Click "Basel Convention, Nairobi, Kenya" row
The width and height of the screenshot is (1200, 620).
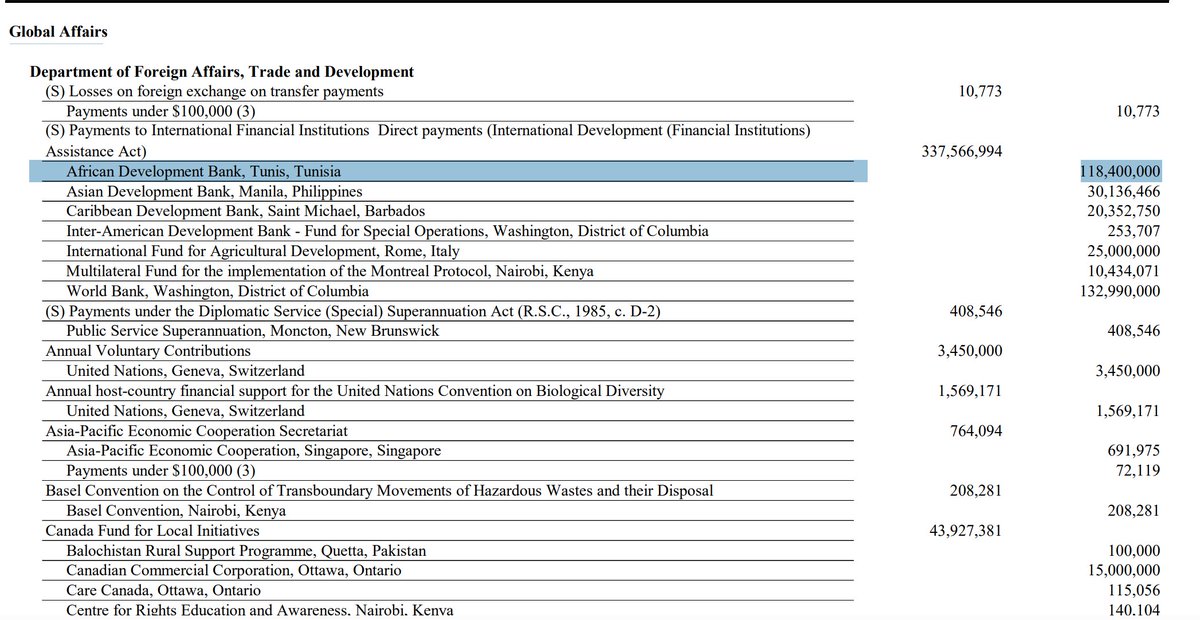pyautogui.click(x=177, y=510)
